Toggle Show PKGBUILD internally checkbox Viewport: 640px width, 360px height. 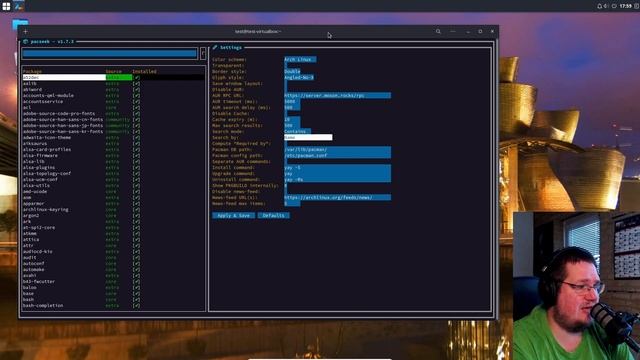[286, 186]
